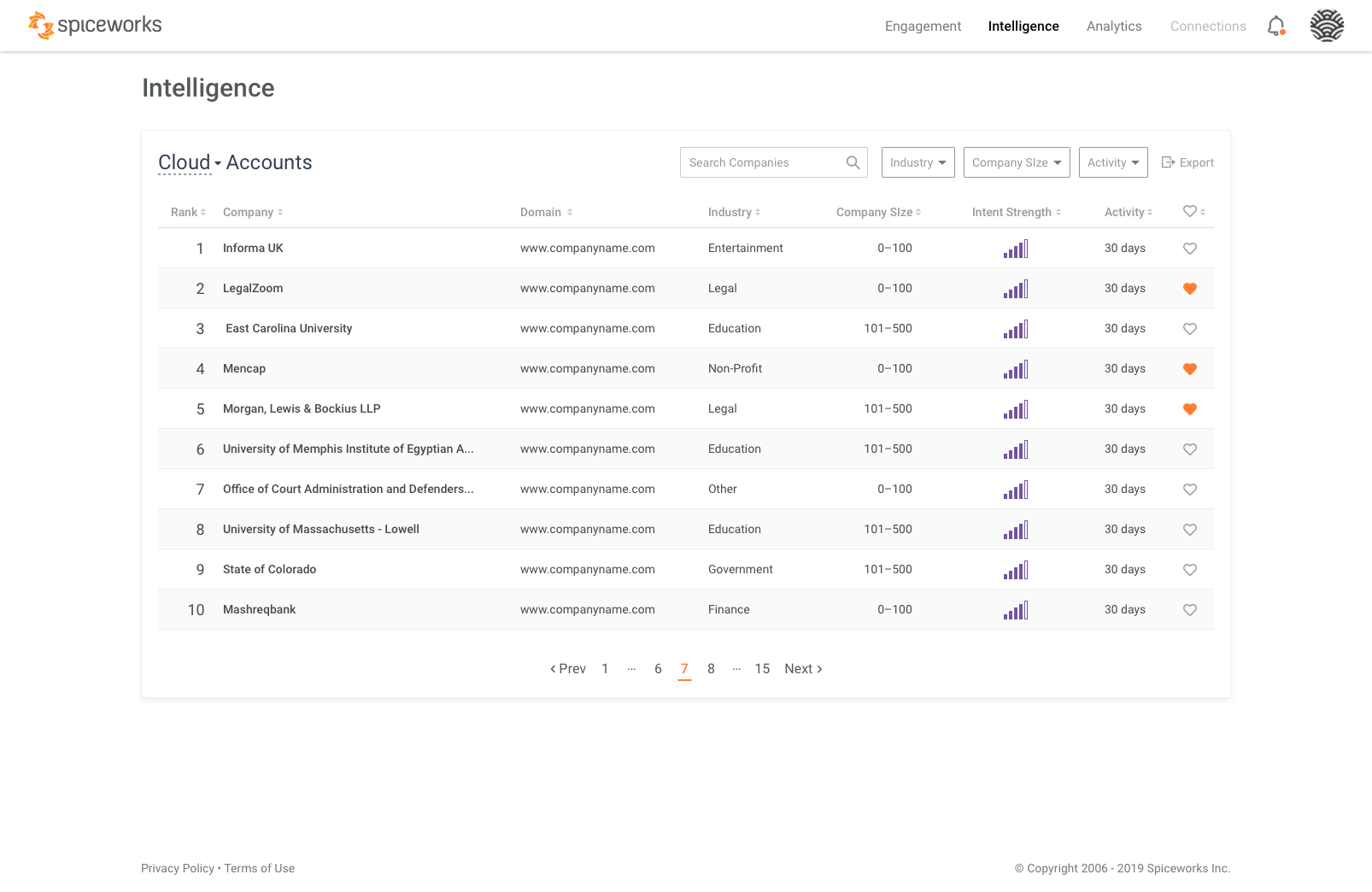Sort by the favorites heart column header
The image size is (1372, 892).
tap(1193, 211)
